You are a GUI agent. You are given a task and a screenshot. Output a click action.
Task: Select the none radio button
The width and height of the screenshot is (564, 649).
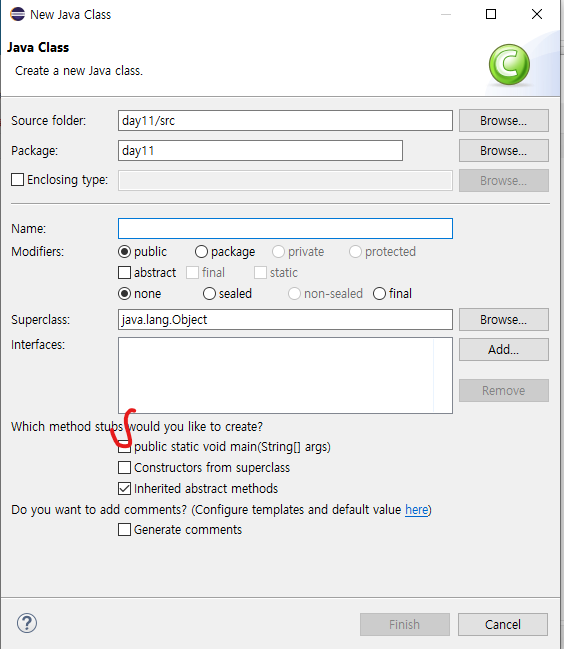tap(124, 293)
